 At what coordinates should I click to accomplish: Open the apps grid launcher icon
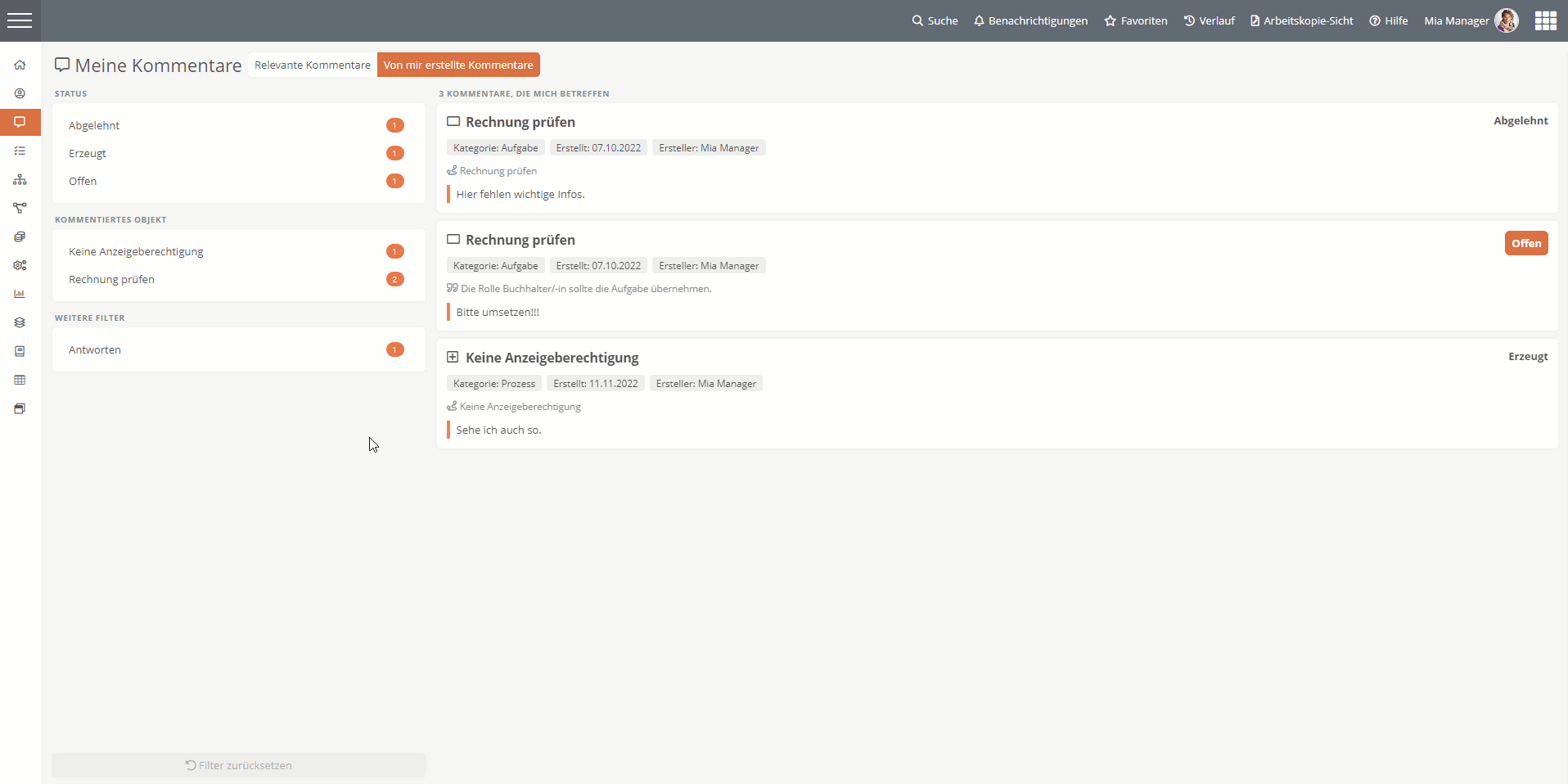pyautogui.click(x=1545, y=20)
